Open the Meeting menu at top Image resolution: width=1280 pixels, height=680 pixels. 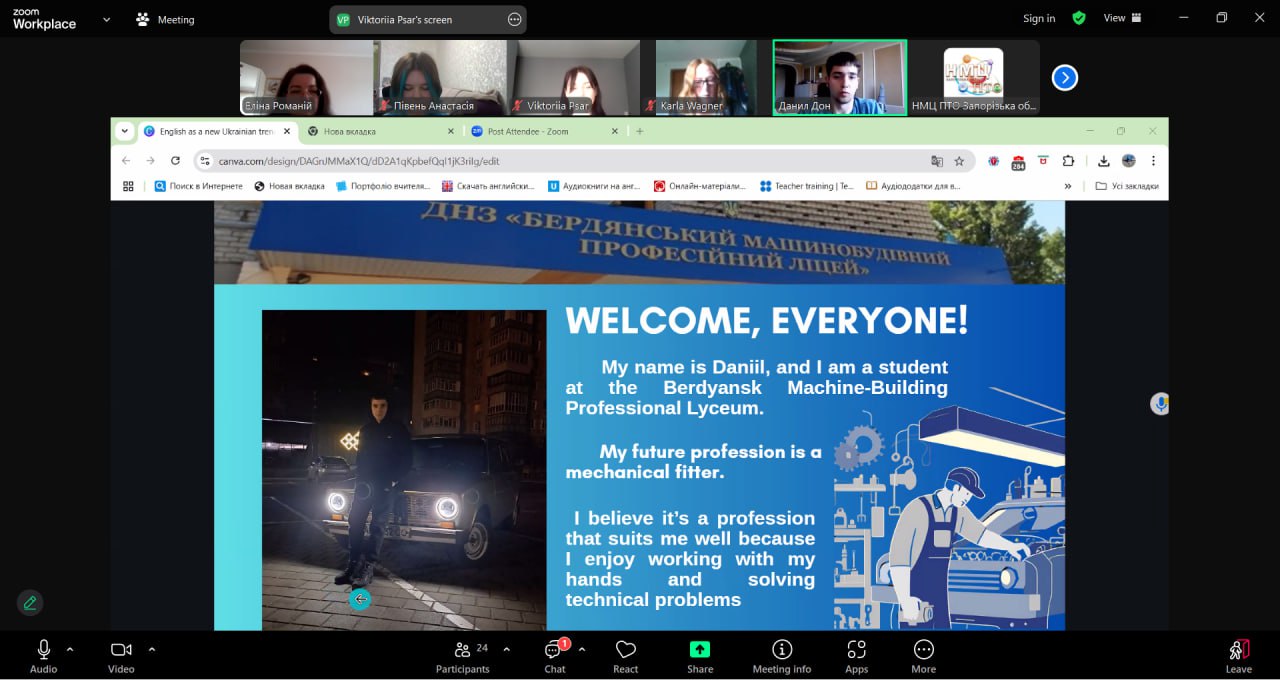coord(165,19)
